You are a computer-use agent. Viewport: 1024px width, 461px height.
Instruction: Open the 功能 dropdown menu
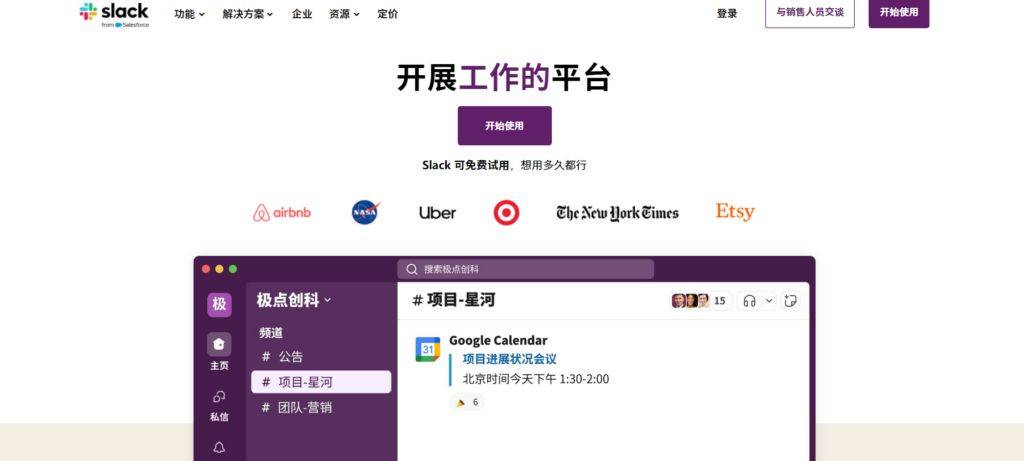click(x=189, y=14)
